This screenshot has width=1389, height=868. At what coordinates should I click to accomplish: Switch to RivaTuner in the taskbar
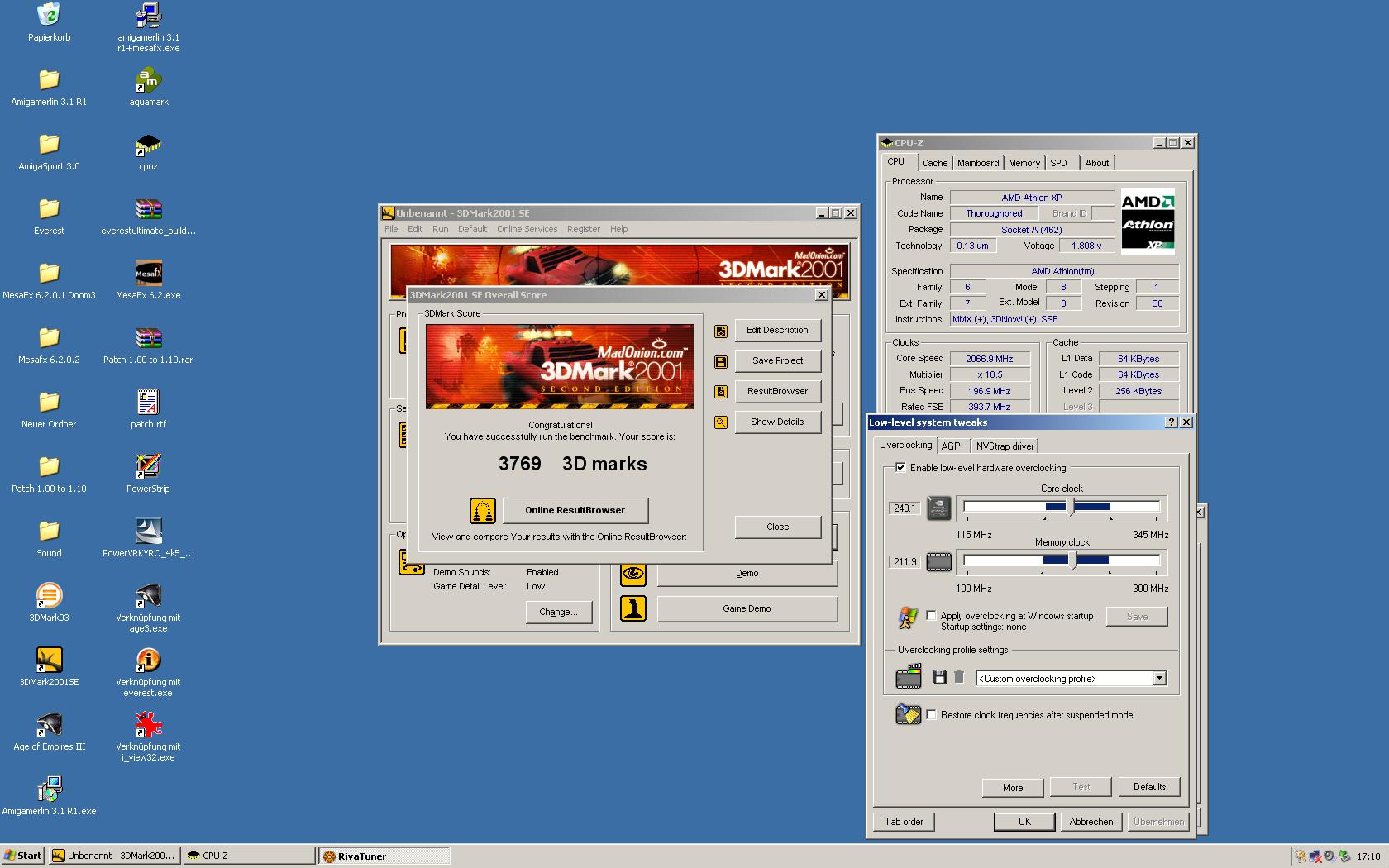coord(384,856)
